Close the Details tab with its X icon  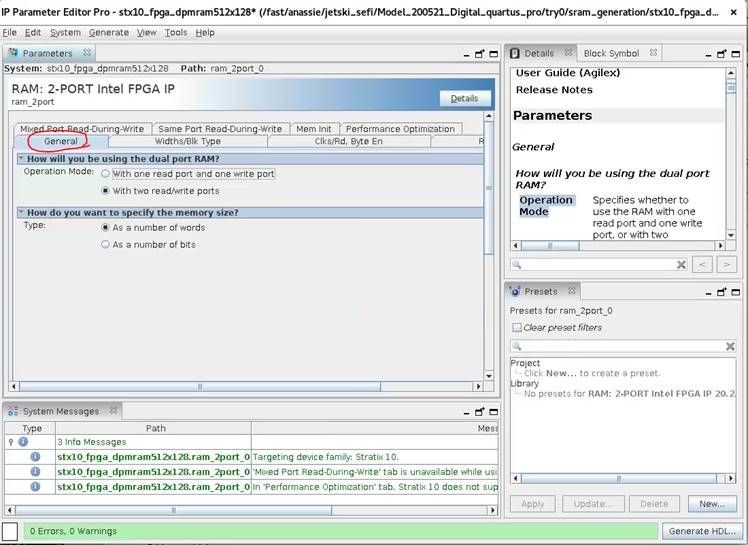click(x=568, y=52)
